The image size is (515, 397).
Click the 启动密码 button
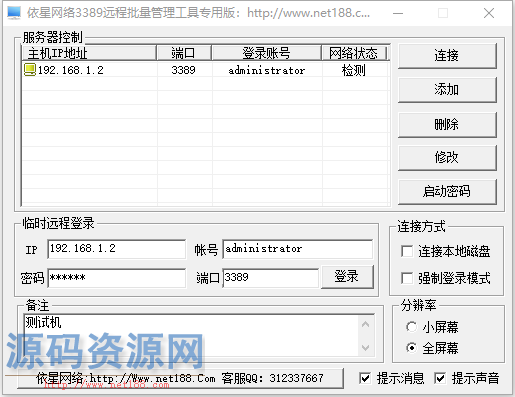point(447,192)
